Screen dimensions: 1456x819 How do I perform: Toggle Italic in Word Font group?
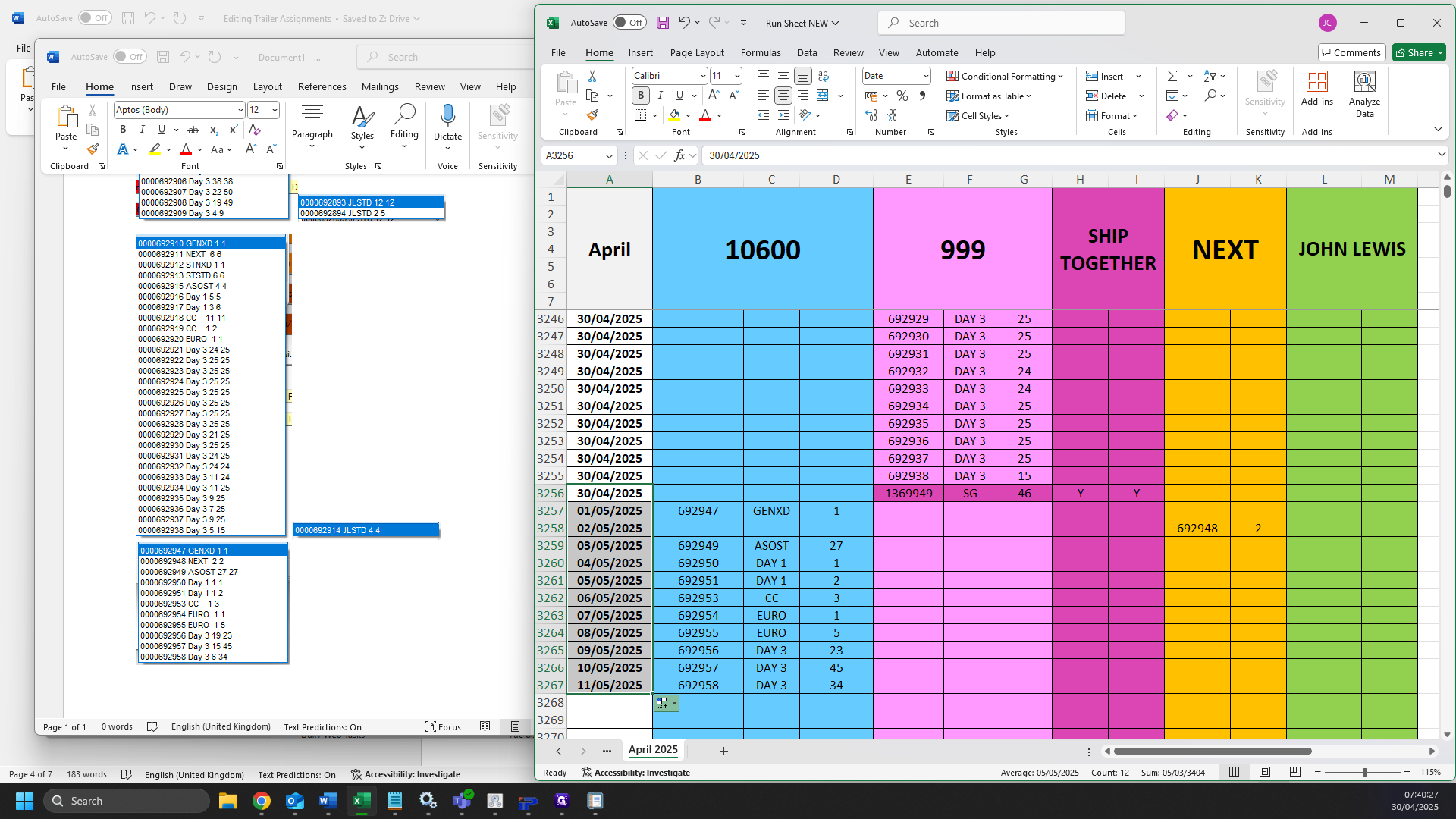point(142,130)
